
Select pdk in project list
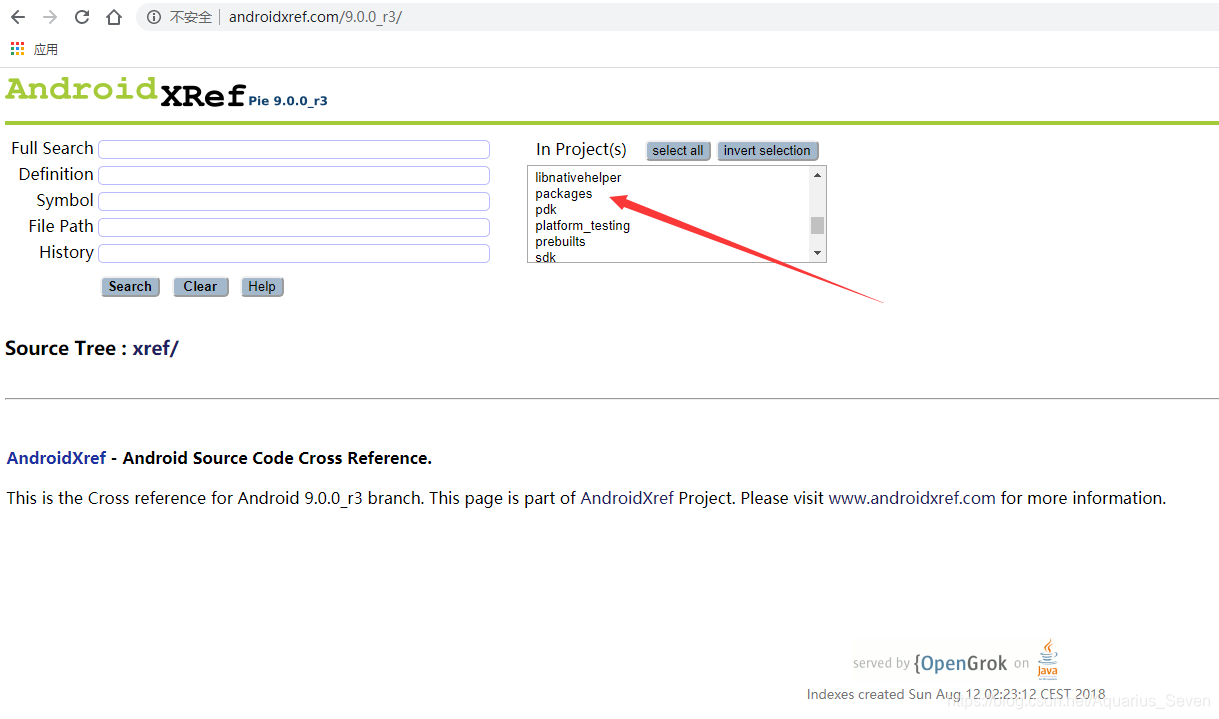[x=546, y=210]
